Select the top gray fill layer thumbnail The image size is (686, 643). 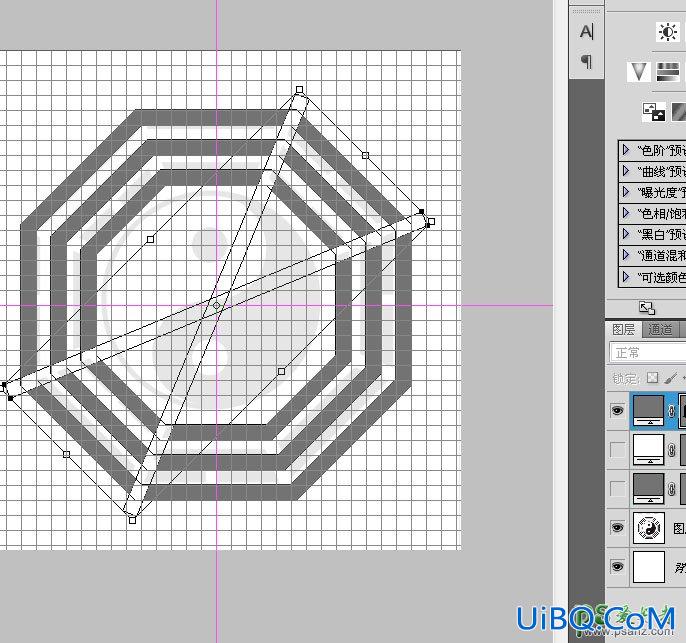pos(648,411)
